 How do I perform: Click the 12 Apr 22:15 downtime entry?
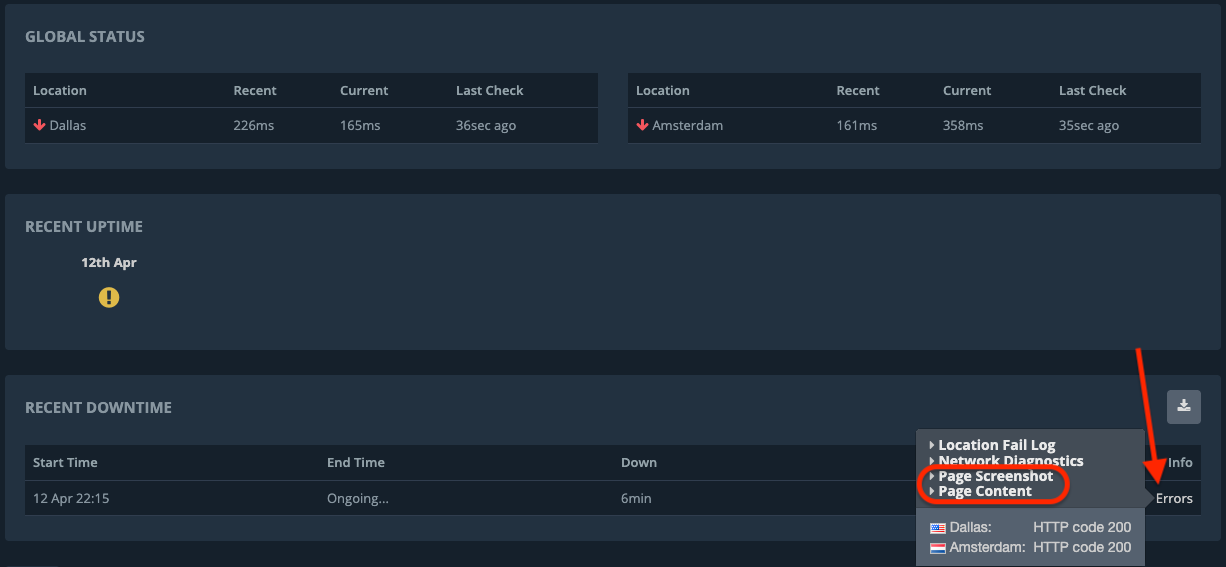coord(71,498)
